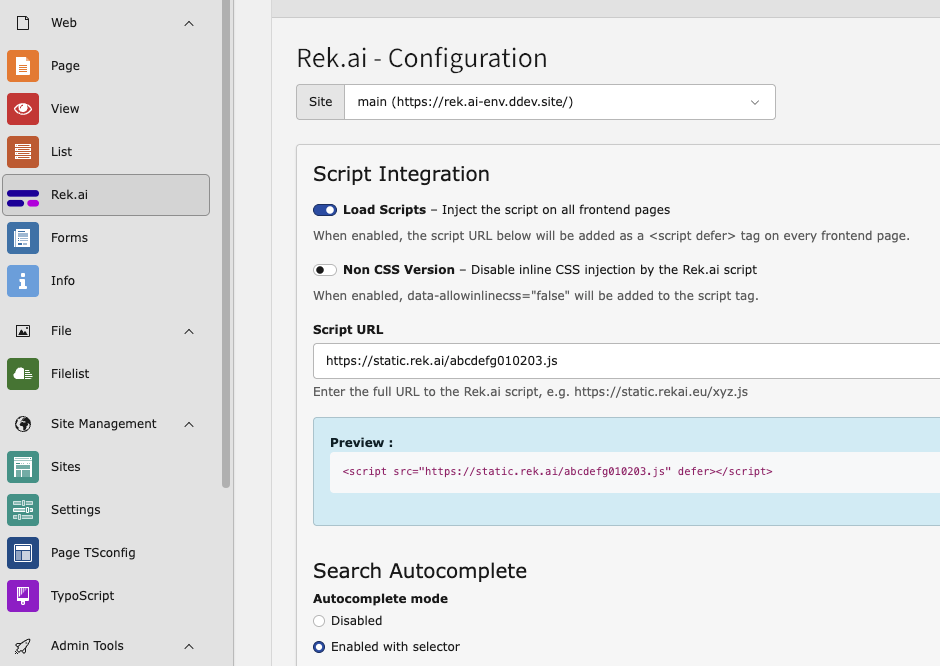Click the Site Management globe icon
Image resolution: width=940 pixels, height=666 pixels.
coord(23,424)
